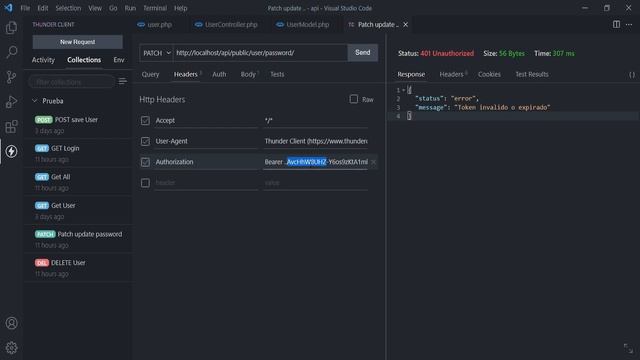Click the request URL field
Screen dimensions: 640x360
(x=260, y=53)
